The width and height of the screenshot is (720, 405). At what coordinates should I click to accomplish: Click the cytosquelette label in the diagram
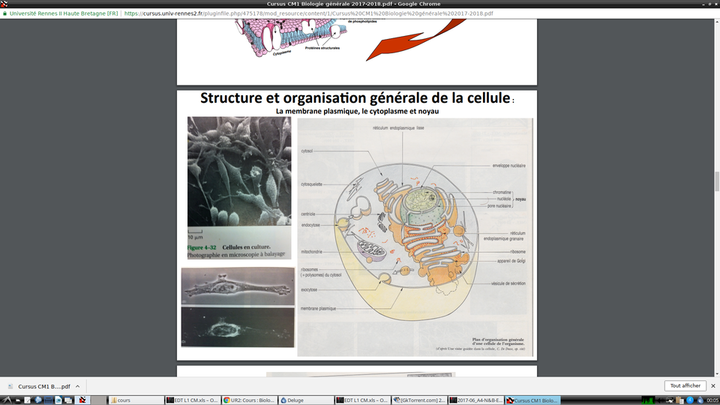point(312,184)
